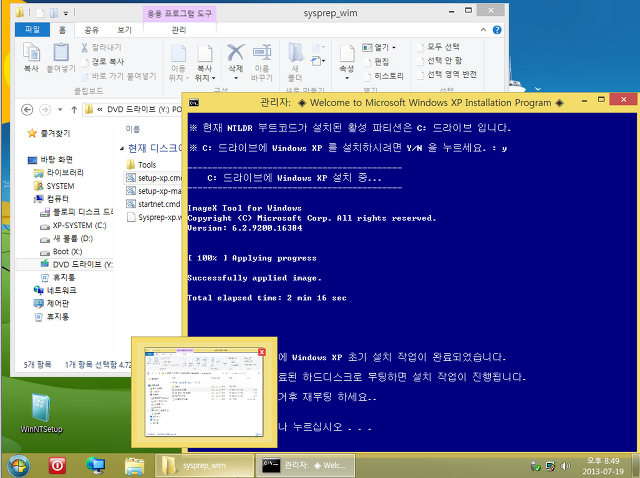
Task: Collapse the 현재 디스크 file group triangle
Action: tap(122, 149)
